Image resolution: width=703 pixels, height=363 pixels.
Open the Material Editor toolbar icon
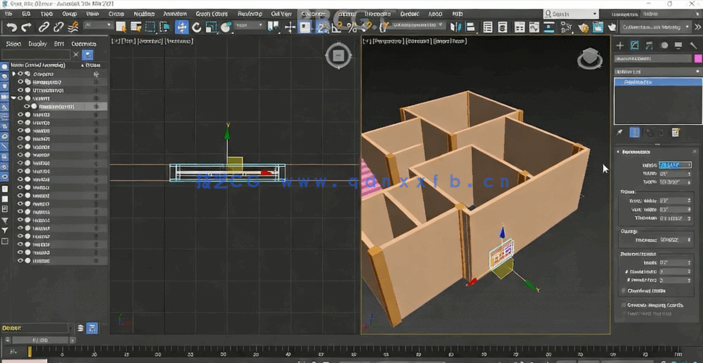pyautogui.click(x=566, y=27)
